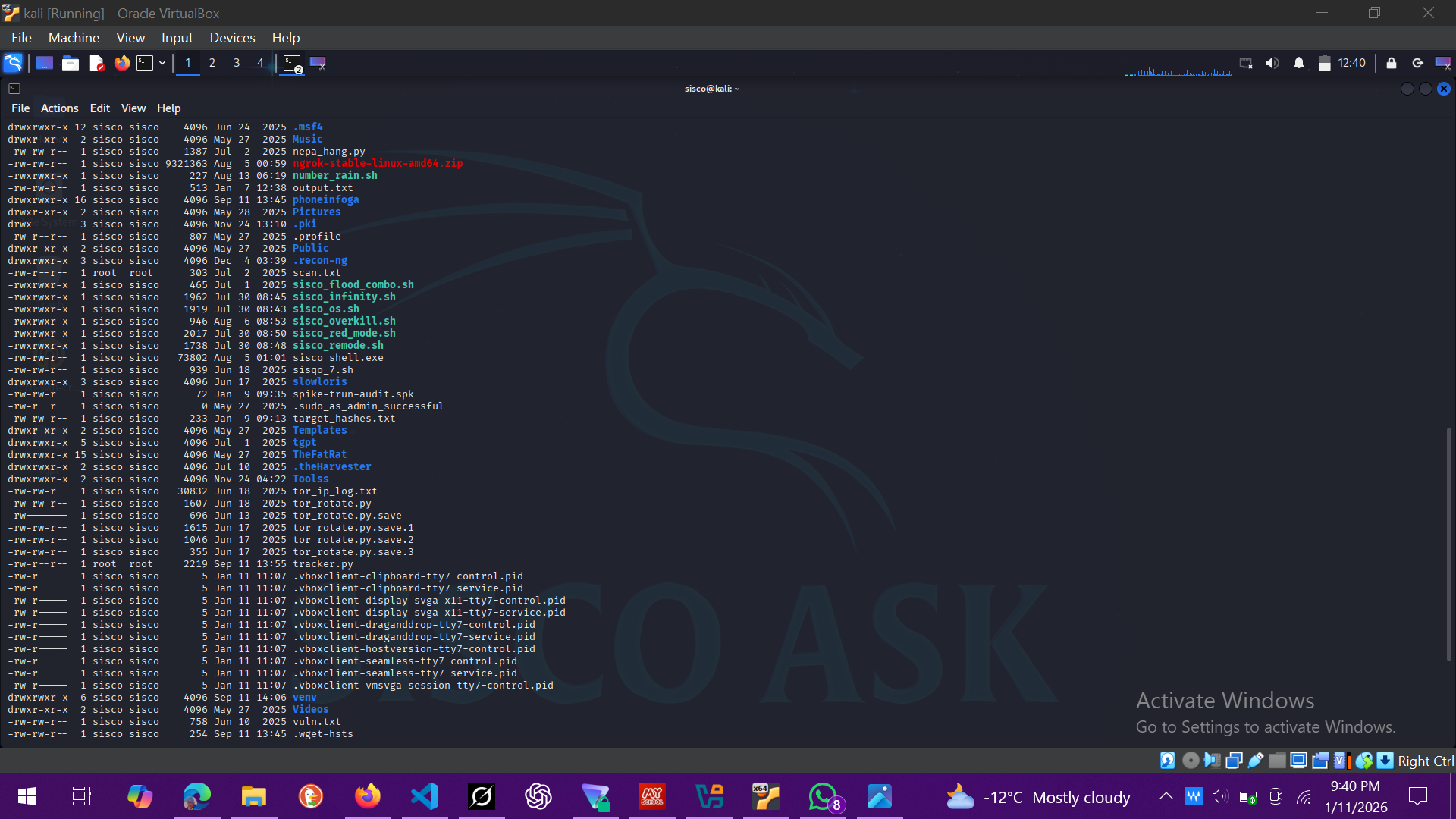Click the Kali log out icon
Viewport: 1456px width, 819px height.
tap(1417, 63)
